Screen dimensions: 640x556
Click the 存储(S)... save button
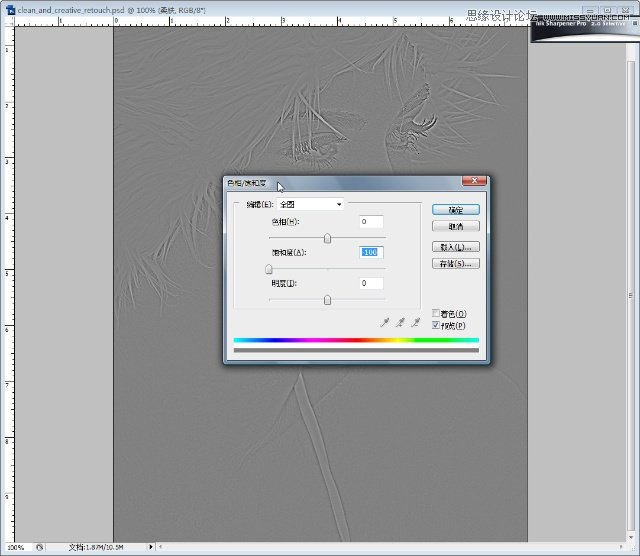tap(456, 264)
